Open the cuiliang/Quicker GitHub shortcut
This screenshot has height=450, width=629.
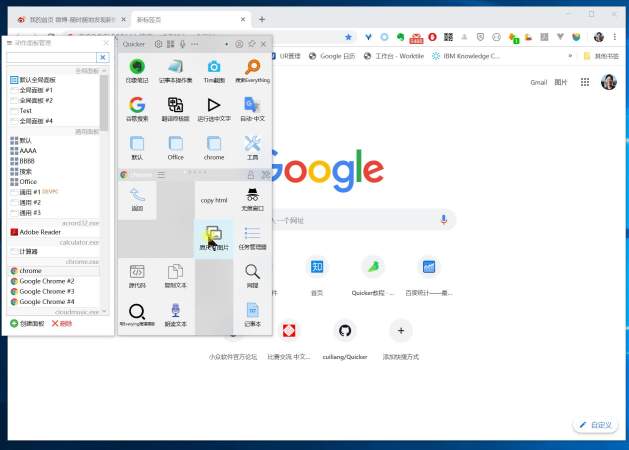345,340
